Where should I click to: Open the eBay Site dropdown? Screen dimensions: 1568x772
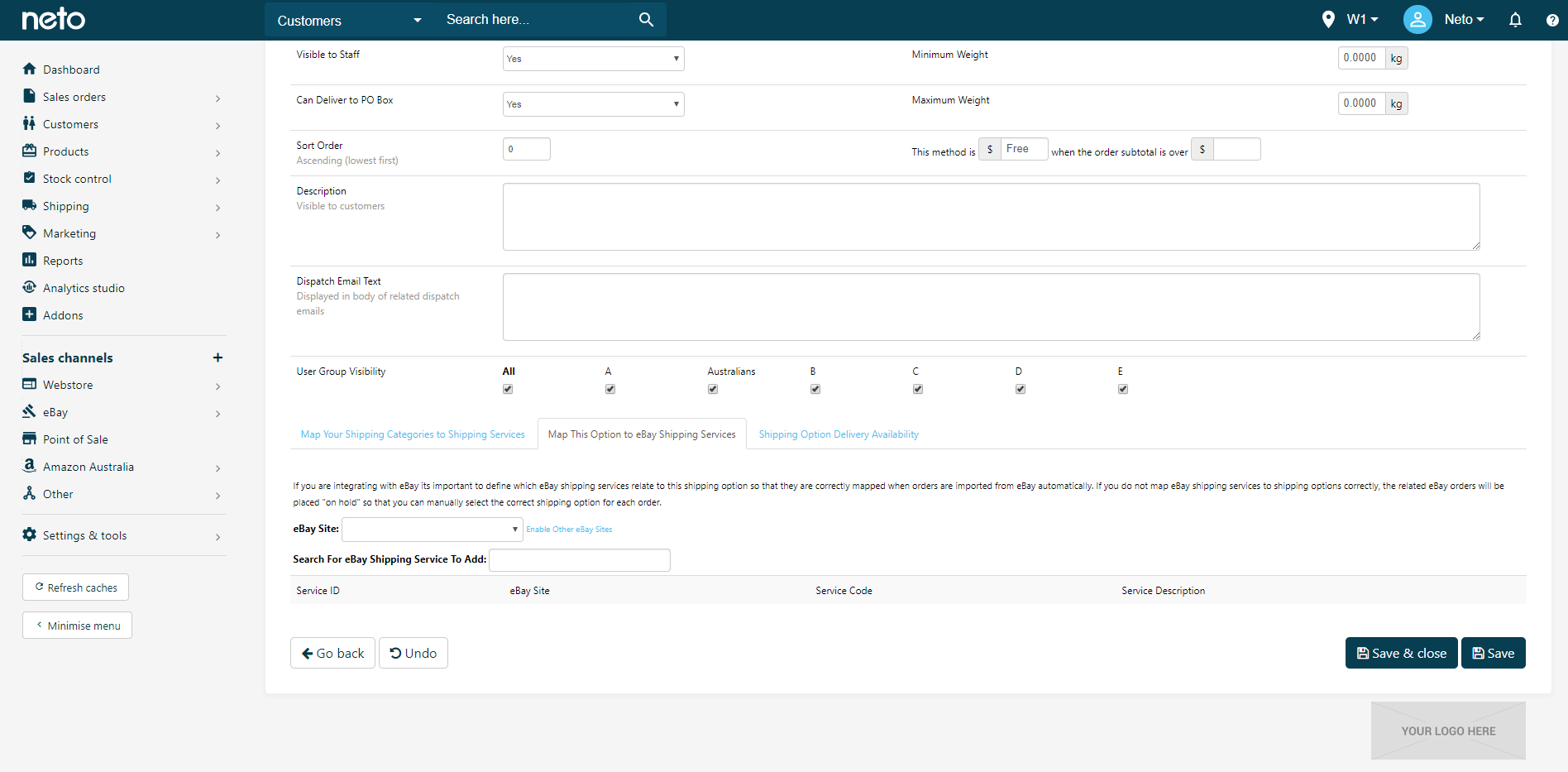[x=432, y=530]
